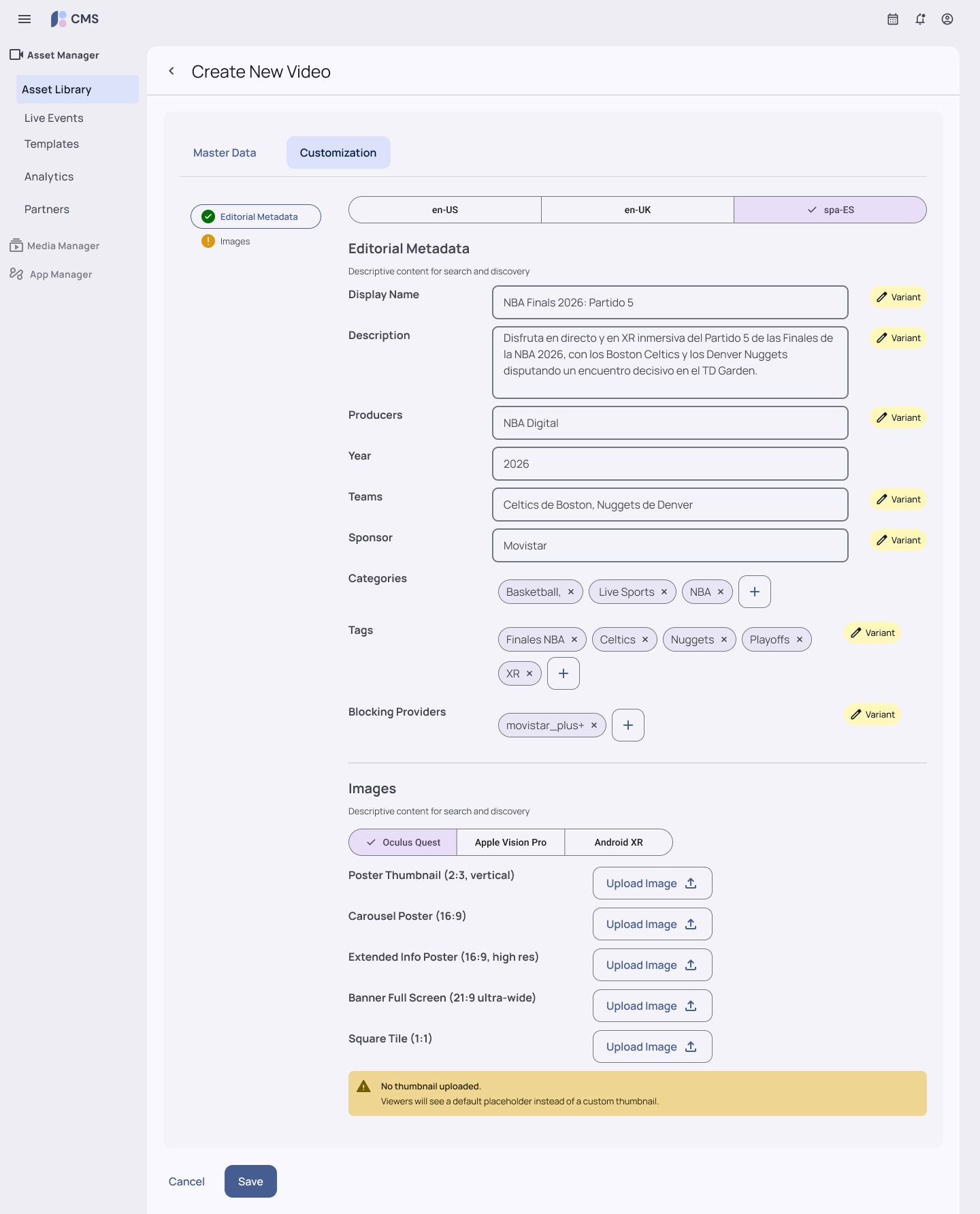Upload image for Extended Info Poster
The height and width of the screenshot is (1214, 980).
pos(653,965)
